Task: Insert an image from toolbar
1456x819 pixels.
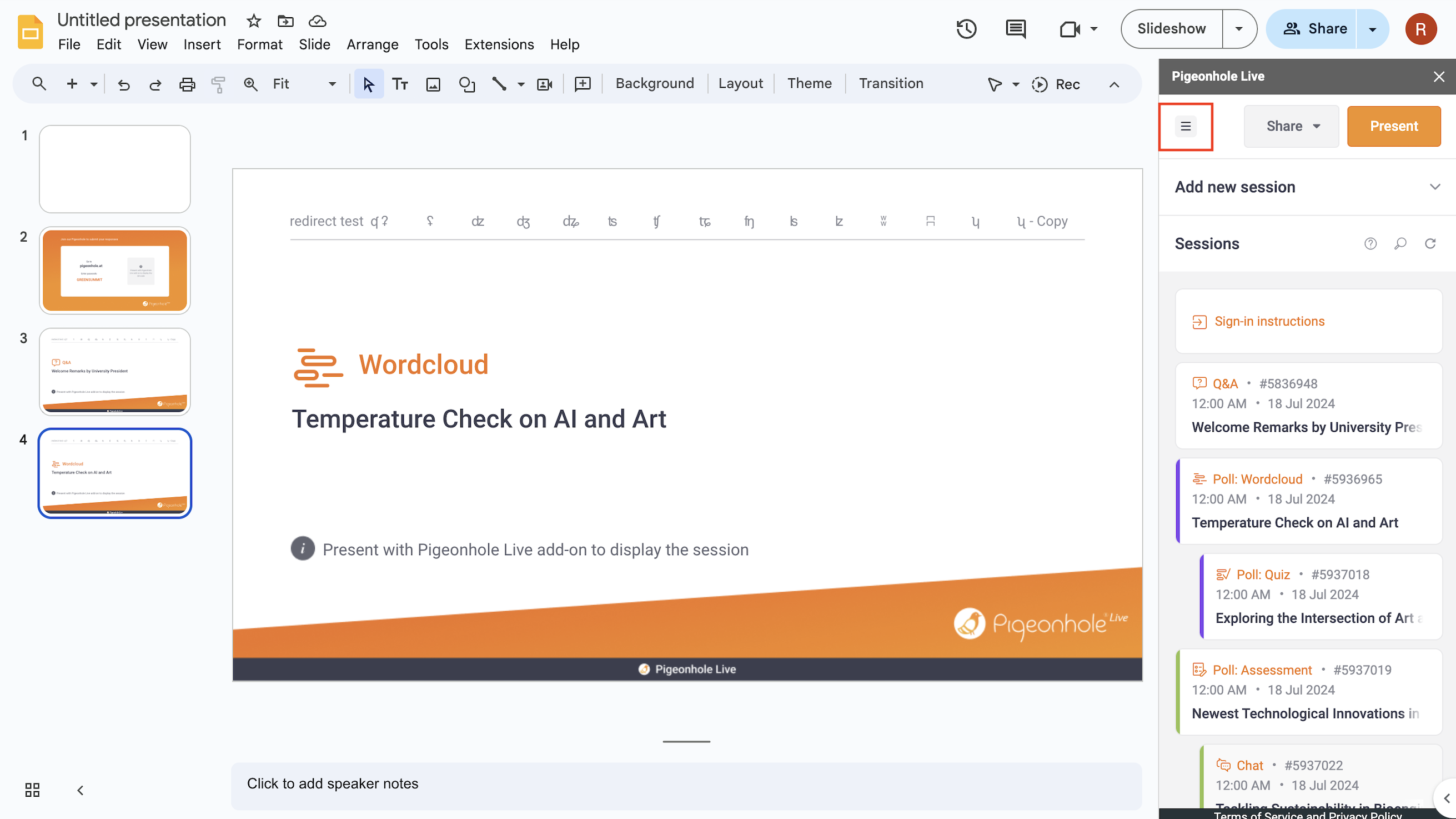Action: point(433,84)
